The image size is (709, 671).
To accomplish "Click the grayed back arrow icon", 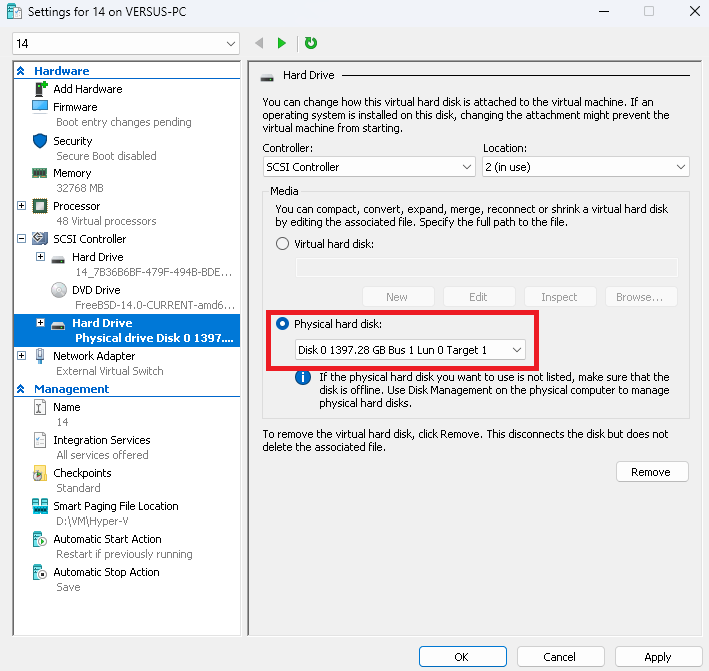I will click(x=259, y=43).
